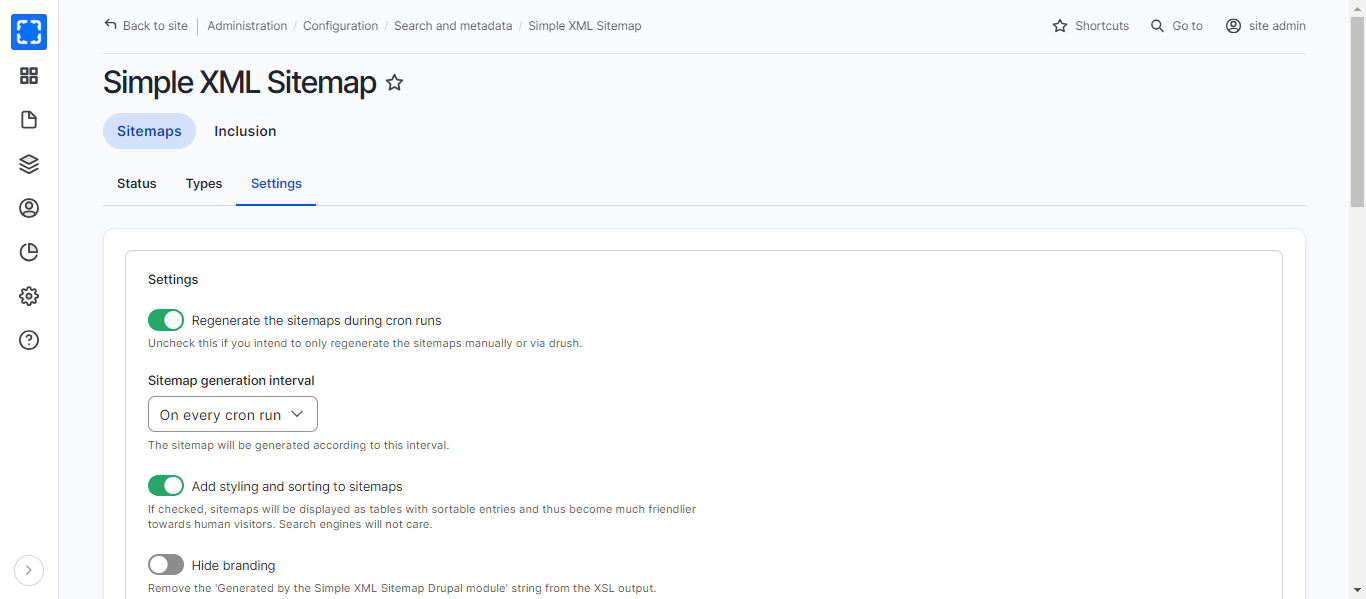Open the Content page icon in sidebar
This screenshot has height=599, width=1366.
[x=29, y=120]
